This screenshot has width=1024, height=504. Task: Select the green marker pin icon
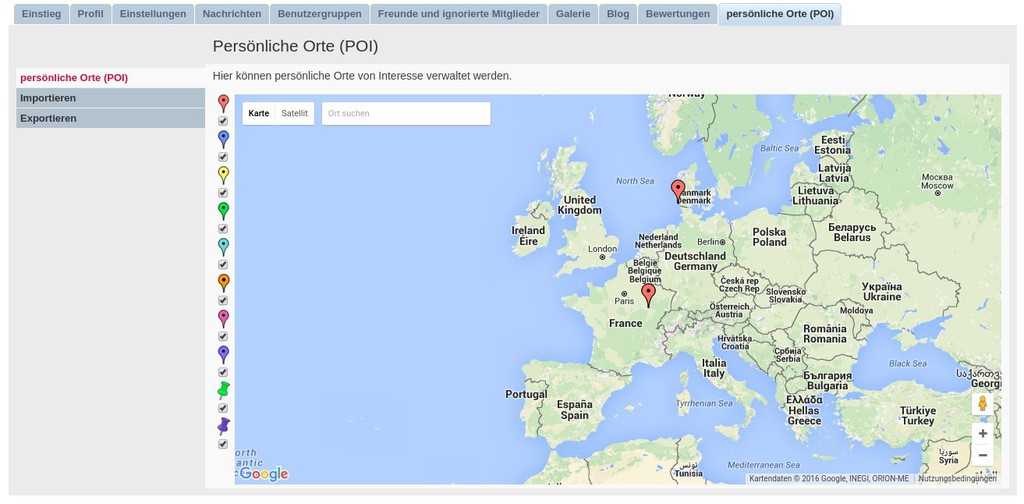pyautogui.click(x=223, y=211)
